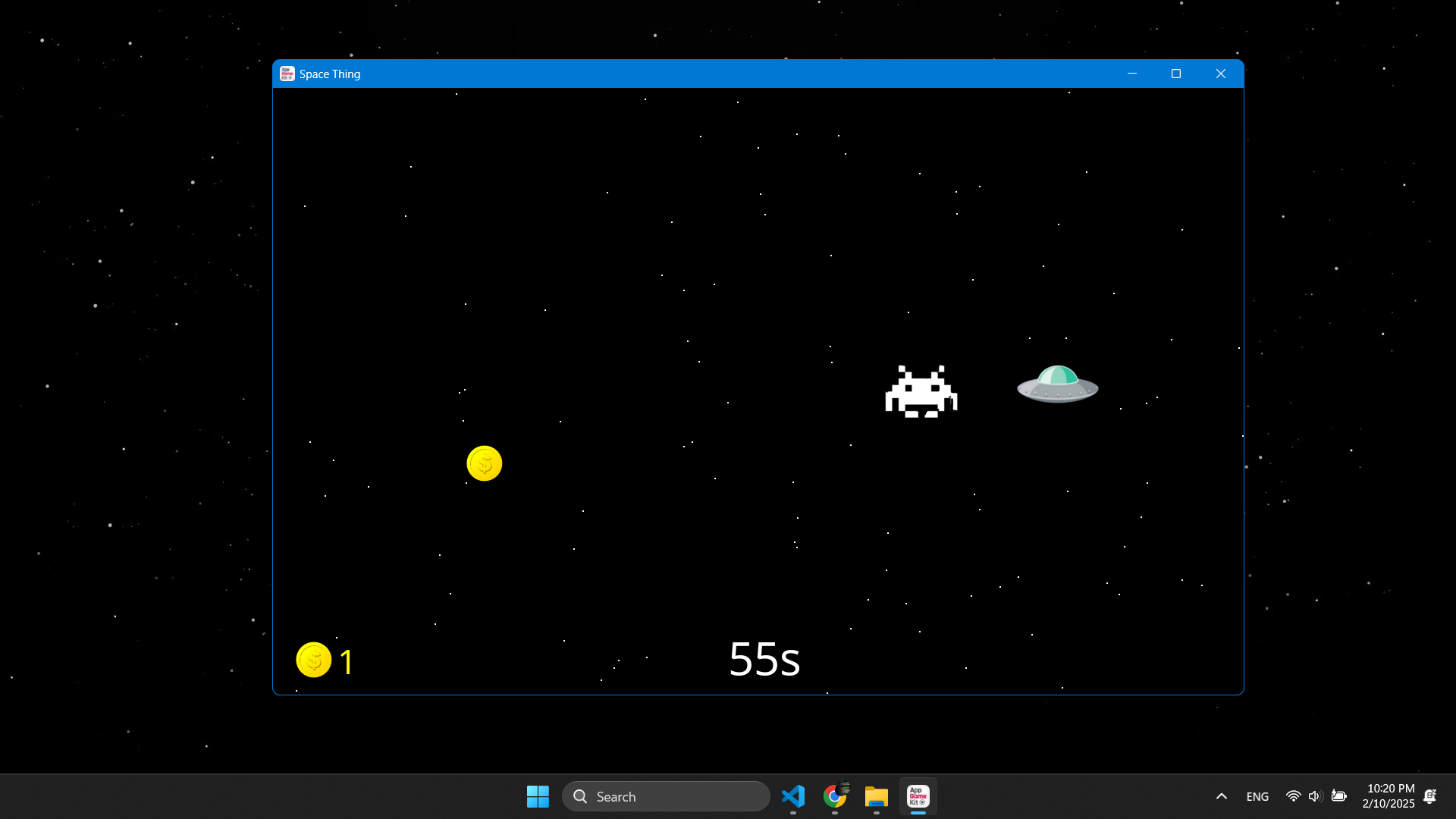The image size is (1456, 819).
Task: Click the flying saucer UFO sprite
Action: (x=1058, y=384)
